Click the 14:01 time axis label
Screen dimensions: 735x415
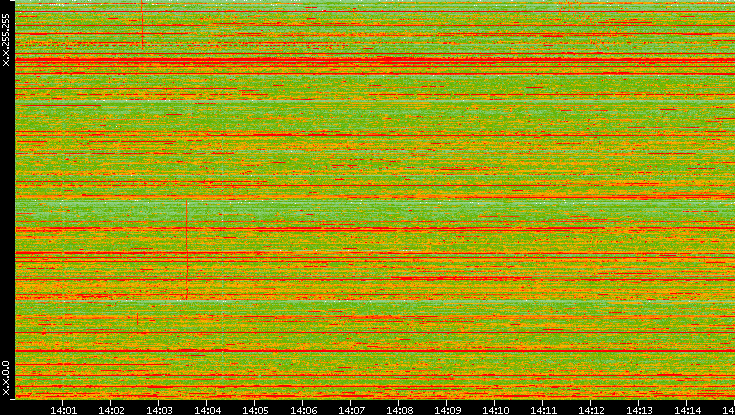point(63,410)
